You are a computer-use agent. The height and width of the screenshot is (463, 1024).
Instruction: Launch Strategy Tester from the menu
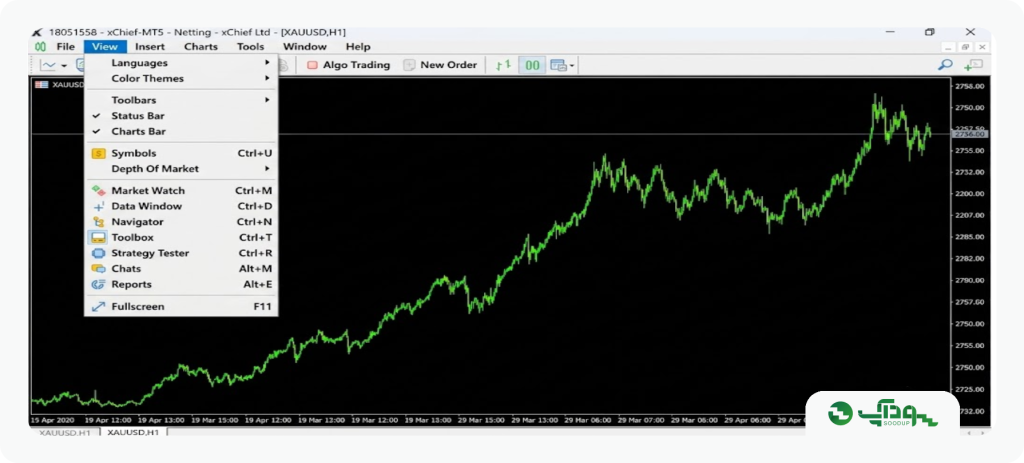coord(182,253)
